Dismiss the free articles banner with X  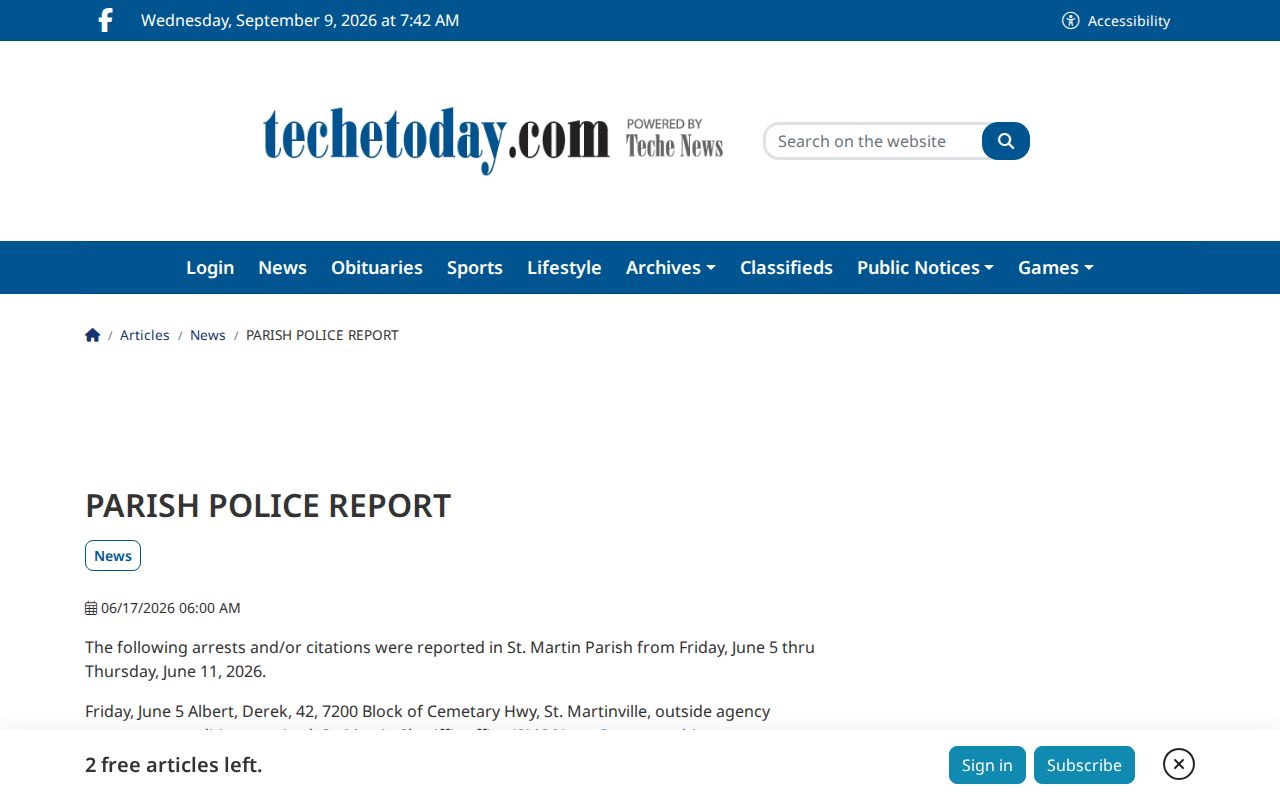click(x=1179, y=764)
